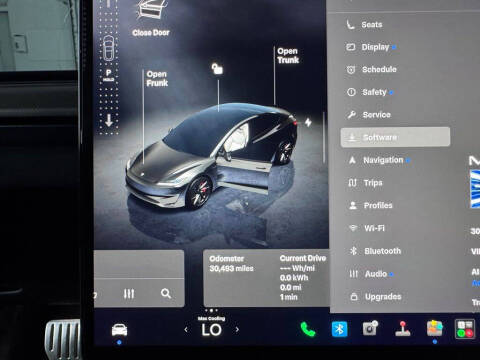This screenshot has height=360, width=480.
Task: Open the Navigation settings menu
Action: [379, 160]
